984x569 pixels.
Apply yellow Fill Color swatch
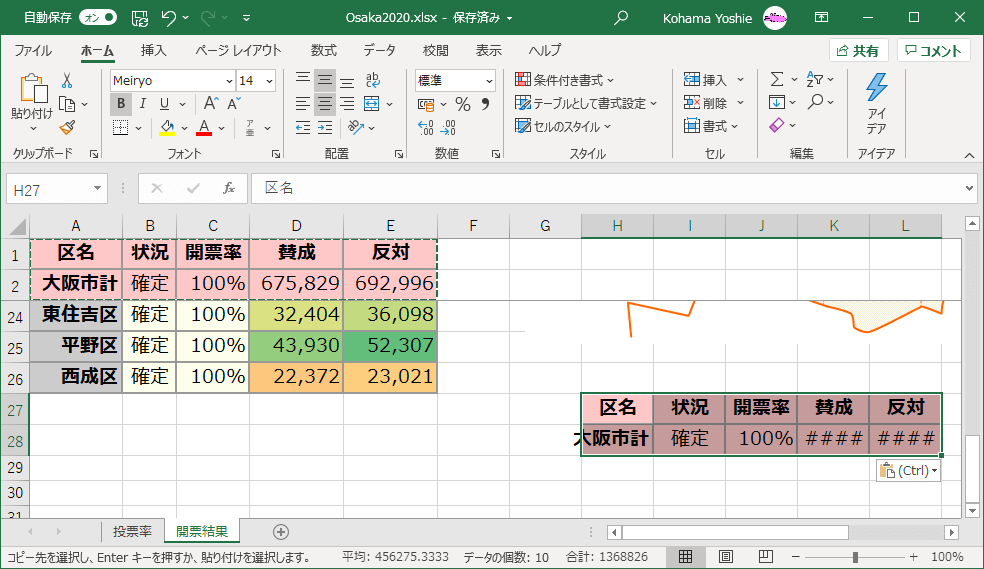[x=167, y=128]
